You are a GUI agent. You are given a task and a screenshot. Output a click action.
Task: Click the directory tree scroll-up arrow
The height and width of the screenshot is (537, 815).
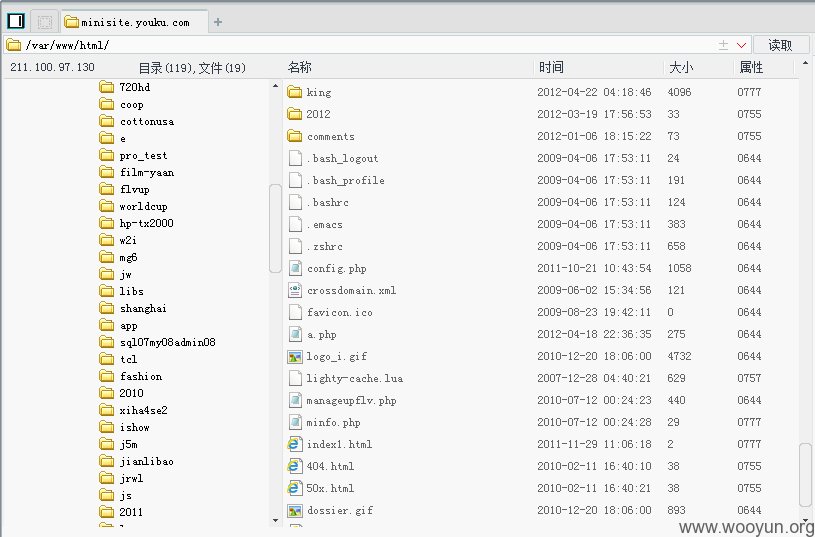point(275,86)
